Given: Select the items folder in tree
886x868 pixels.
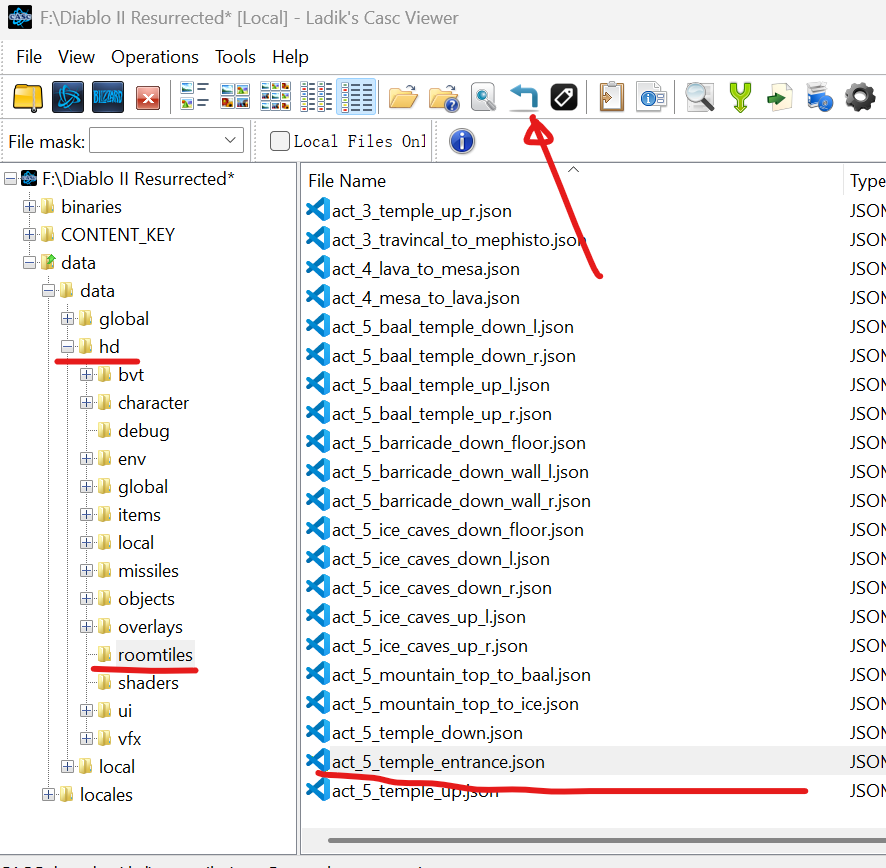Looking at the screenshot, I should pyautogui.click(x=139, y=515).
